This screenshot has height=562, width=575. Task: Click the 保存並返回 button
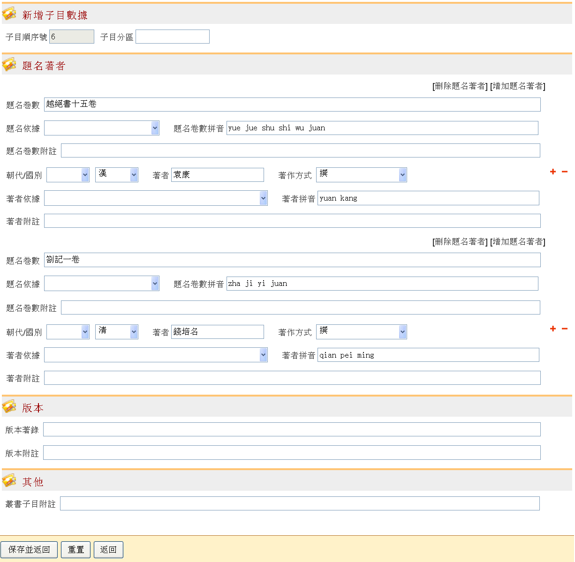[x=29, y=550]
